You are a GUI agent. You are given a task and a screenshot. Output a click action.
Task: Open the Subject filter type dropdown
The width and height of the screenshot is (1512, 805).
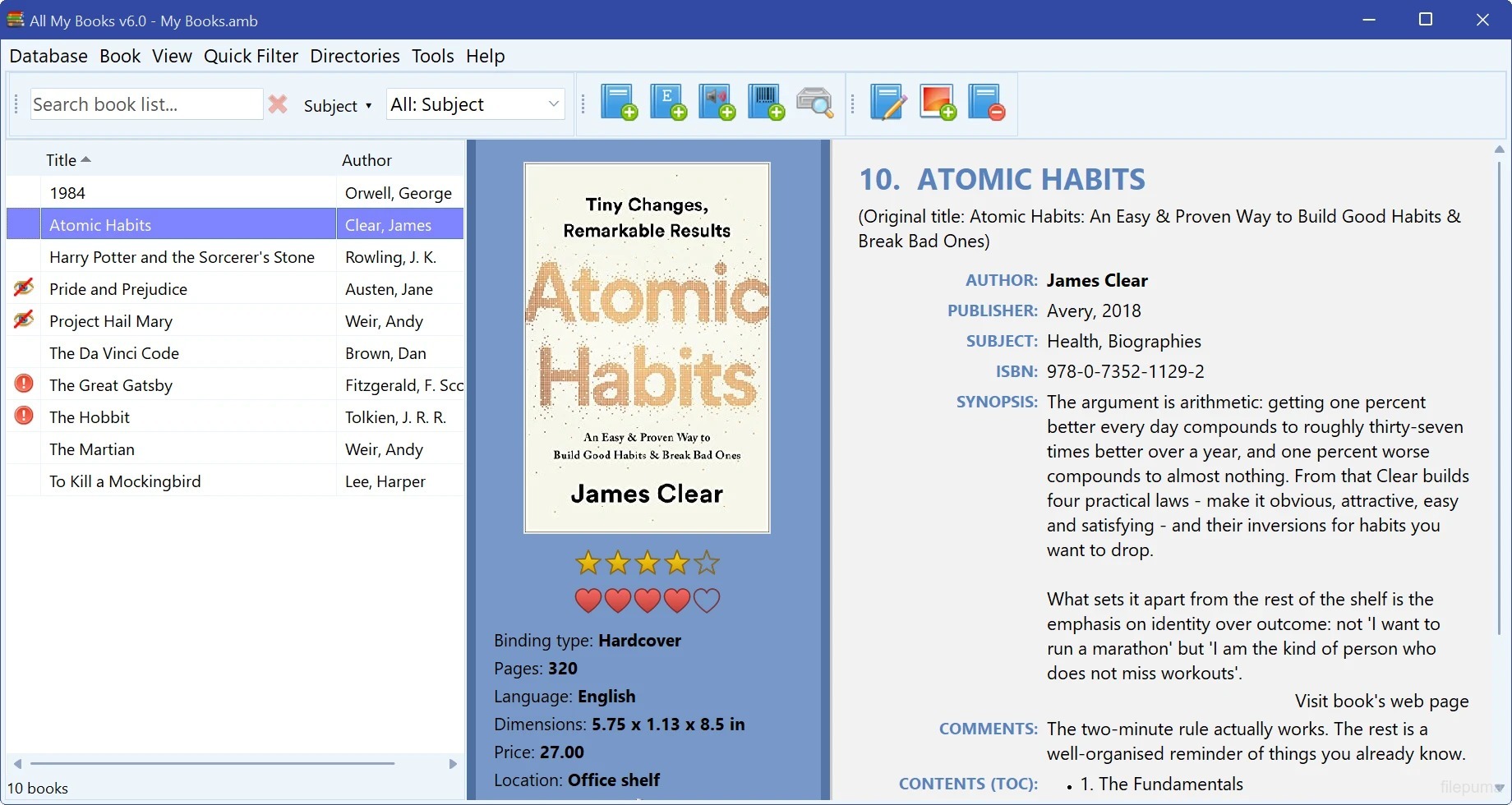pos(338,106)
